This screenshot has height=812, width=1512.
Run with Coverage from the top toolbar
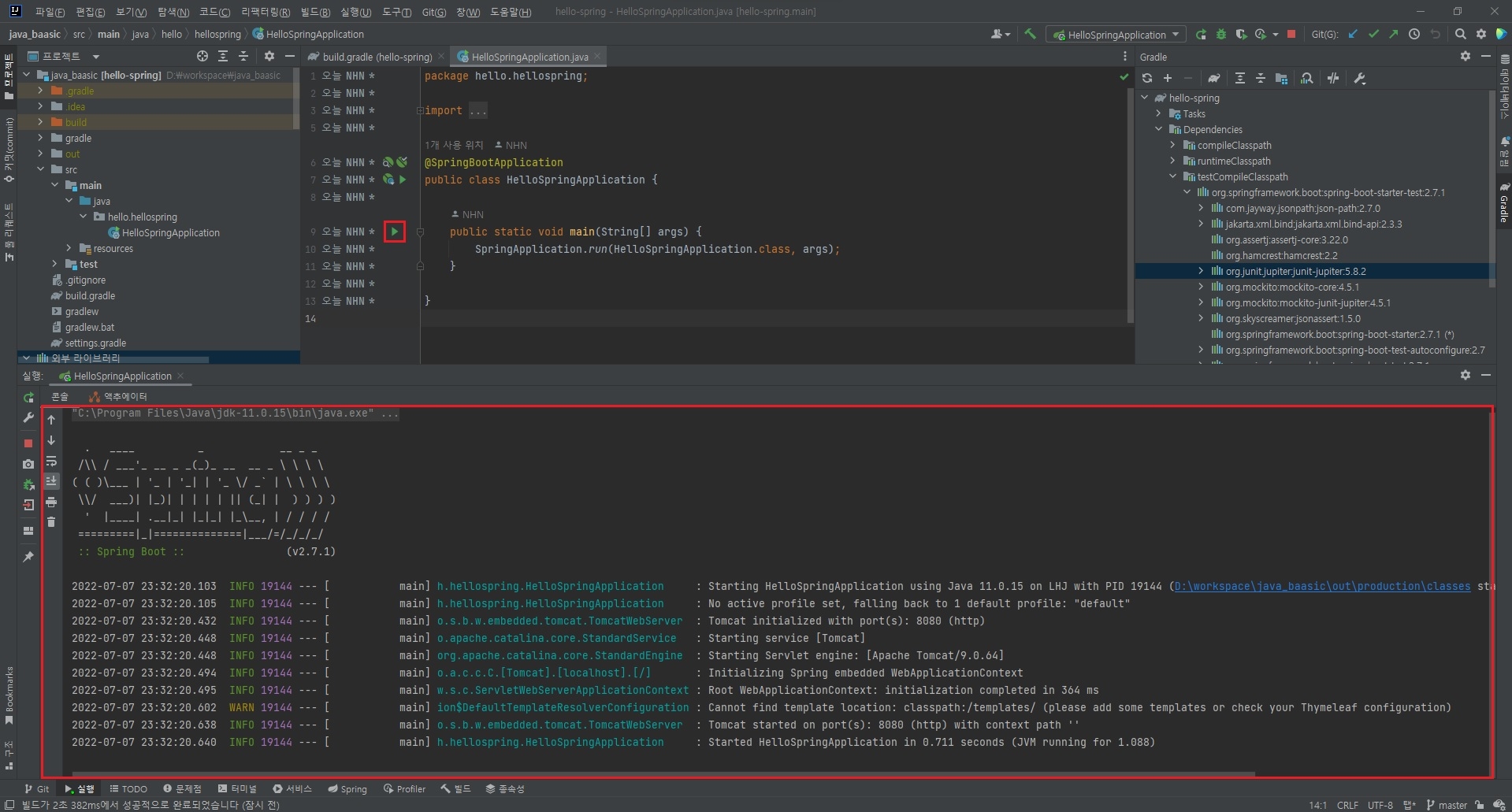point(1241,34)
